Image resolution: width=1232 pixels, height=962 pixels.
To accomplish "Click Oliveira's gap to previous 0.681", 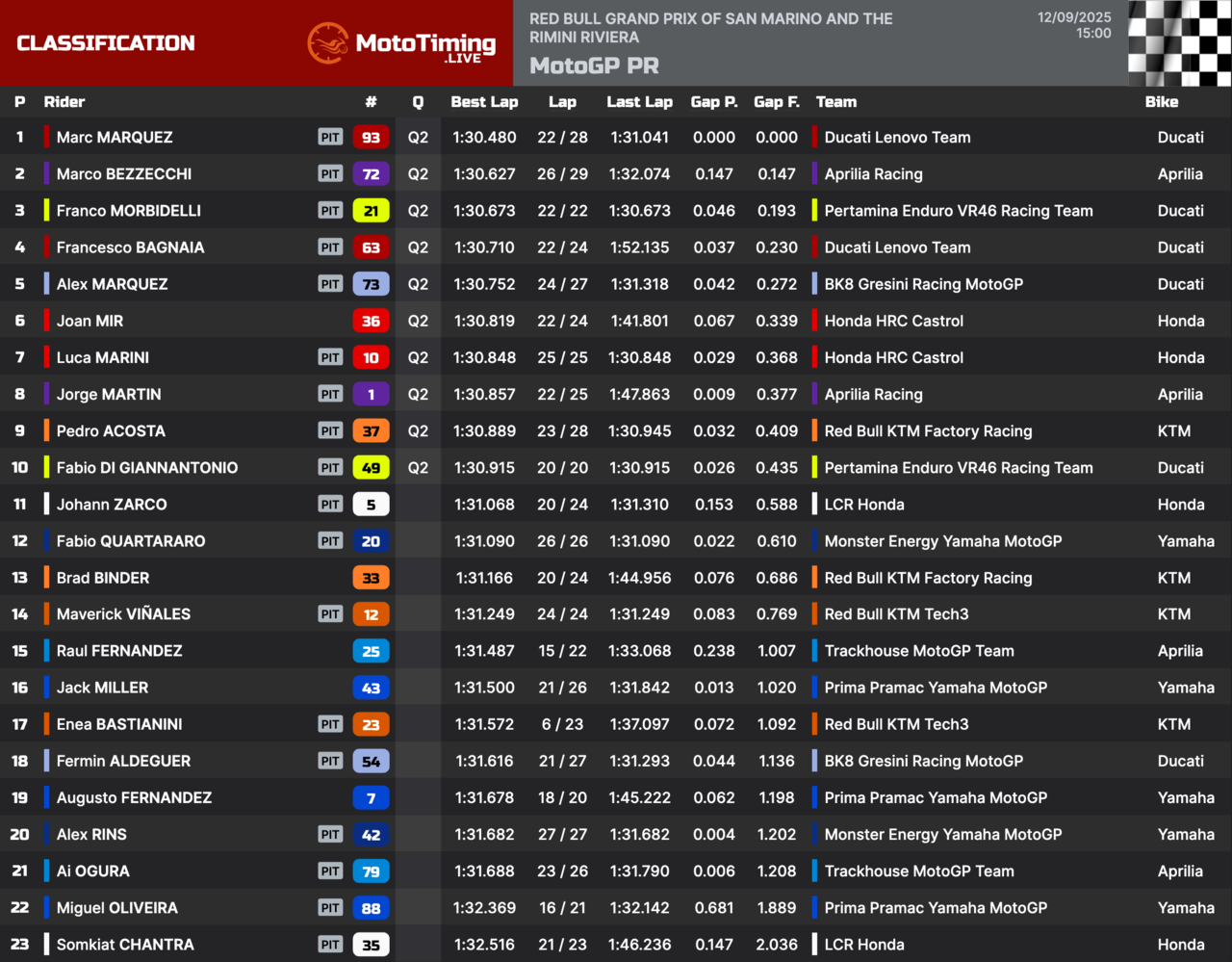I will pos(714,908).
